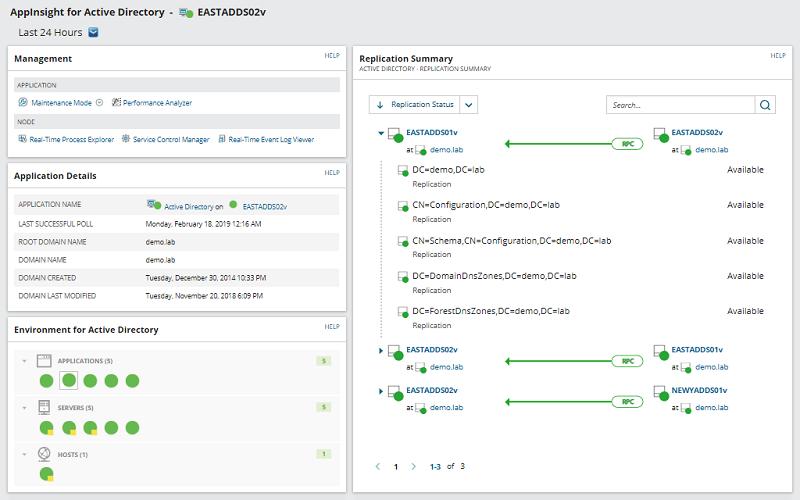Open the Replication Status sort dropdown
Image resolution: width=800 pixels, height=500 pixels.
tap(468, 105)
